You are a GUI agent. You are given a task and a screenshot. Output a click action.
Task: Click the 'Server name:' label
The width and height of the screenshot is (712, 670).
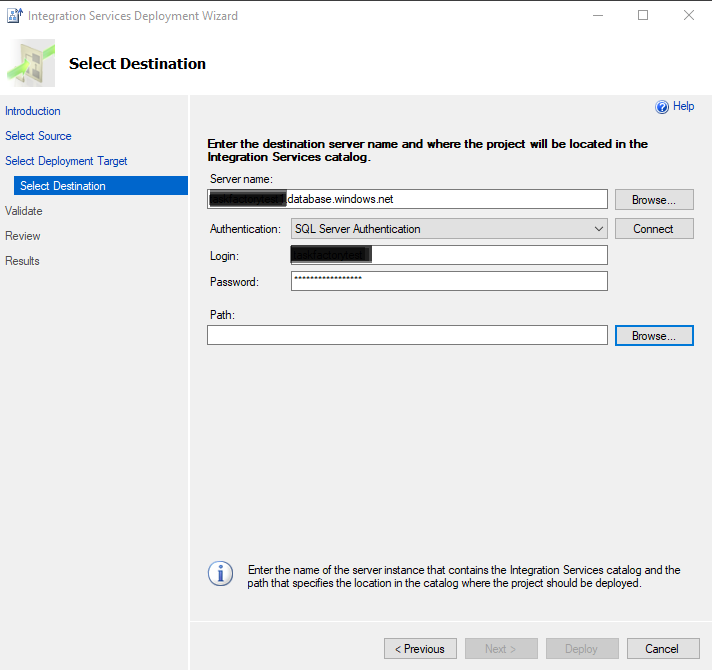(x=241, y=179)
